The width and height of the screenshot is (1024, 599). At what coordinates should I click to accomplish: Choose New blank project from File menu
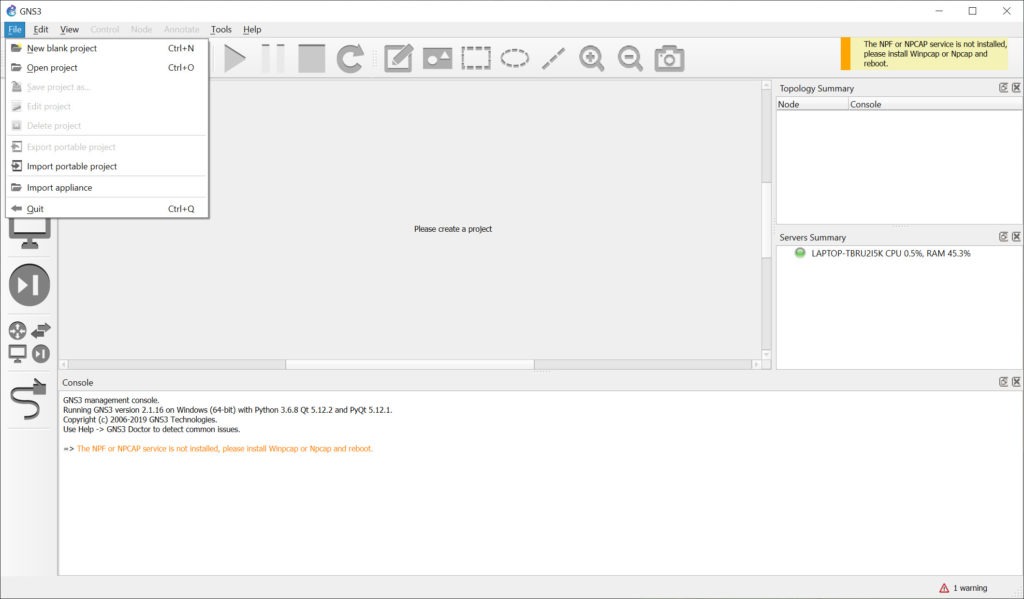pyautogui.click(x=106, y=48)
